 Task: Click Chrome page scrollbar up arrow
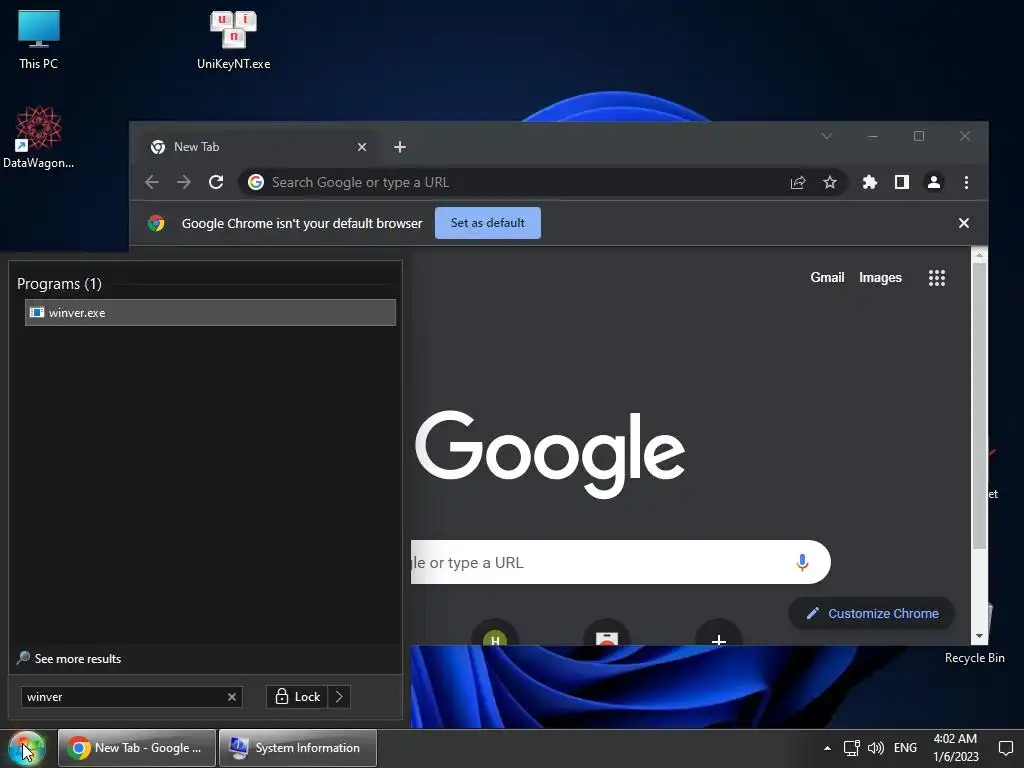click(979, 255)
